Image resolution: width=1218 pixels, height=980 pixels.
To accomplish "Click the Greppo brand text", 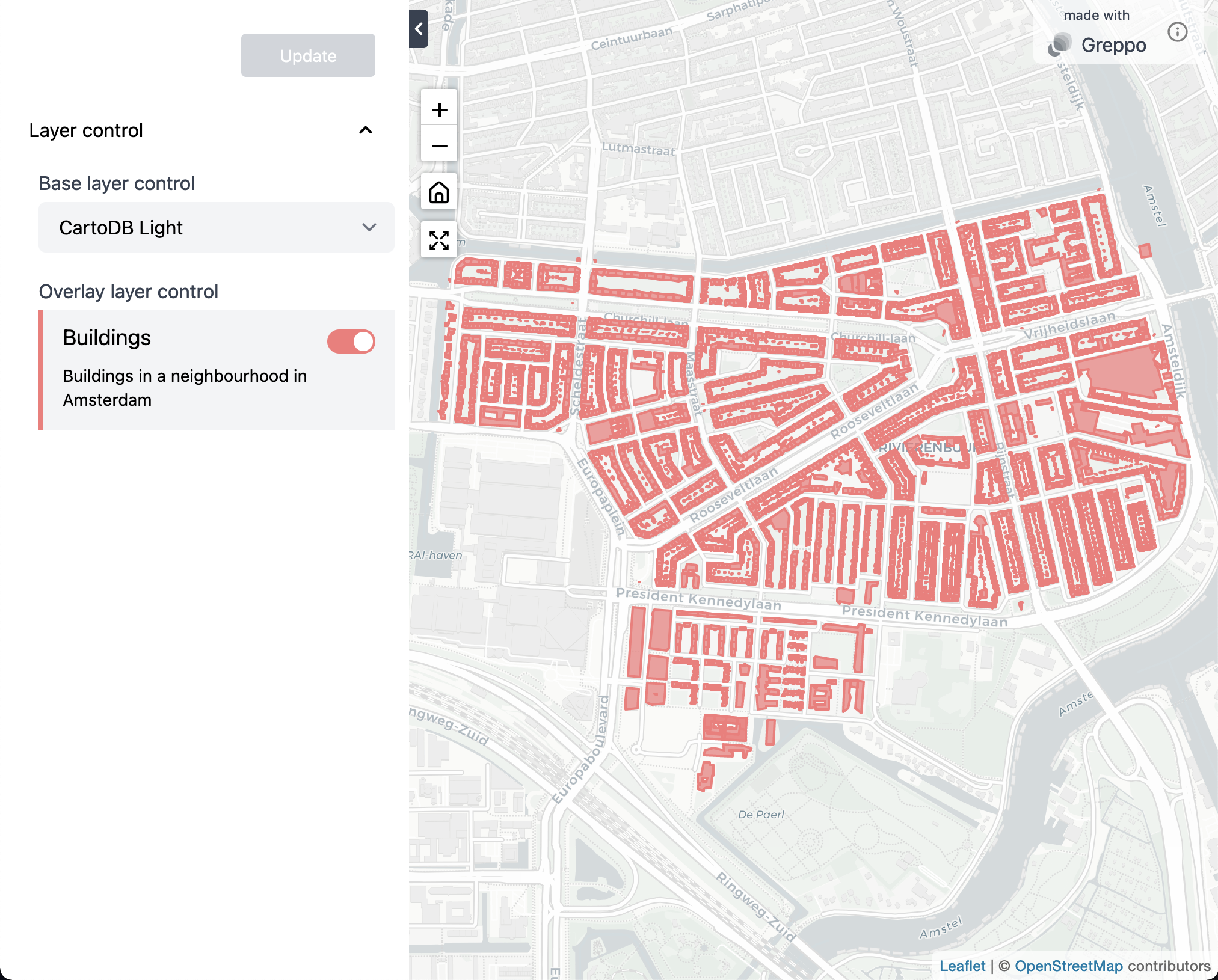I will point(1113,45).
